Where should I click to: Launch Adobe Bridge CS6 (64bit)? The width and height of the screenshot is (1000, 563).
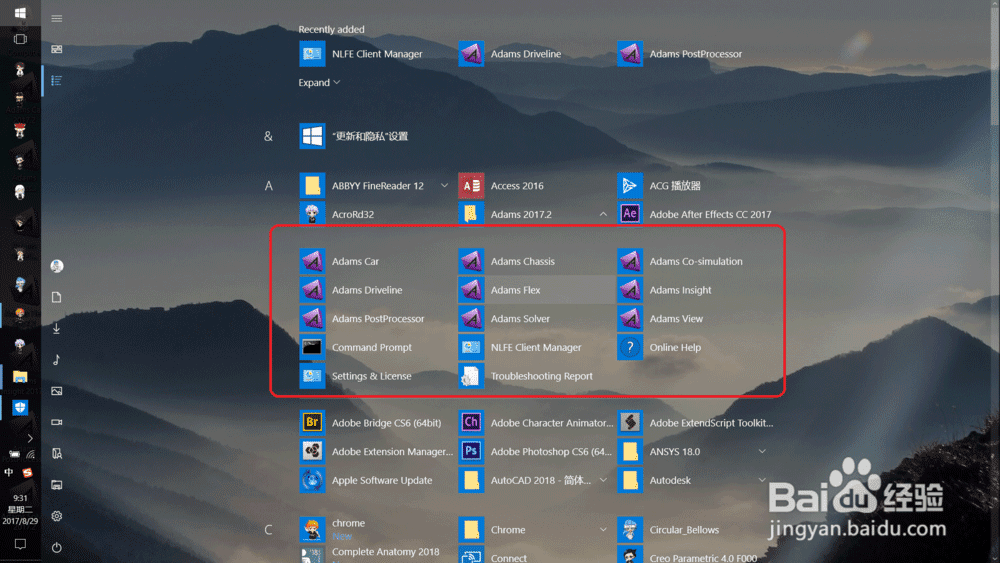point(376,422)
